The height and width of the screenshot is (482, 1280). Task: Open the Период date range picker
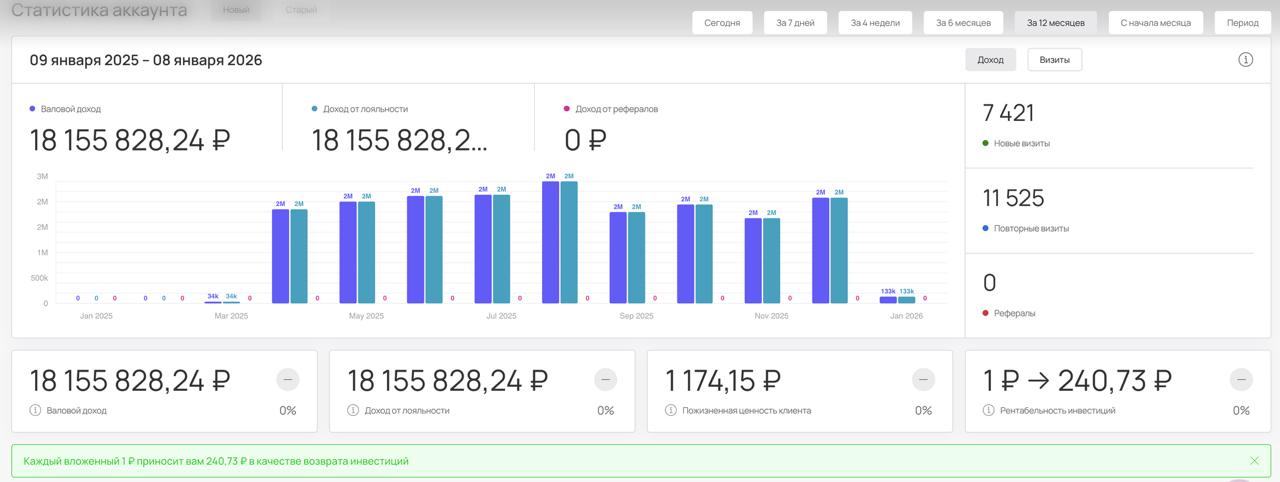pyautogui.click(x=1242, y=23)
